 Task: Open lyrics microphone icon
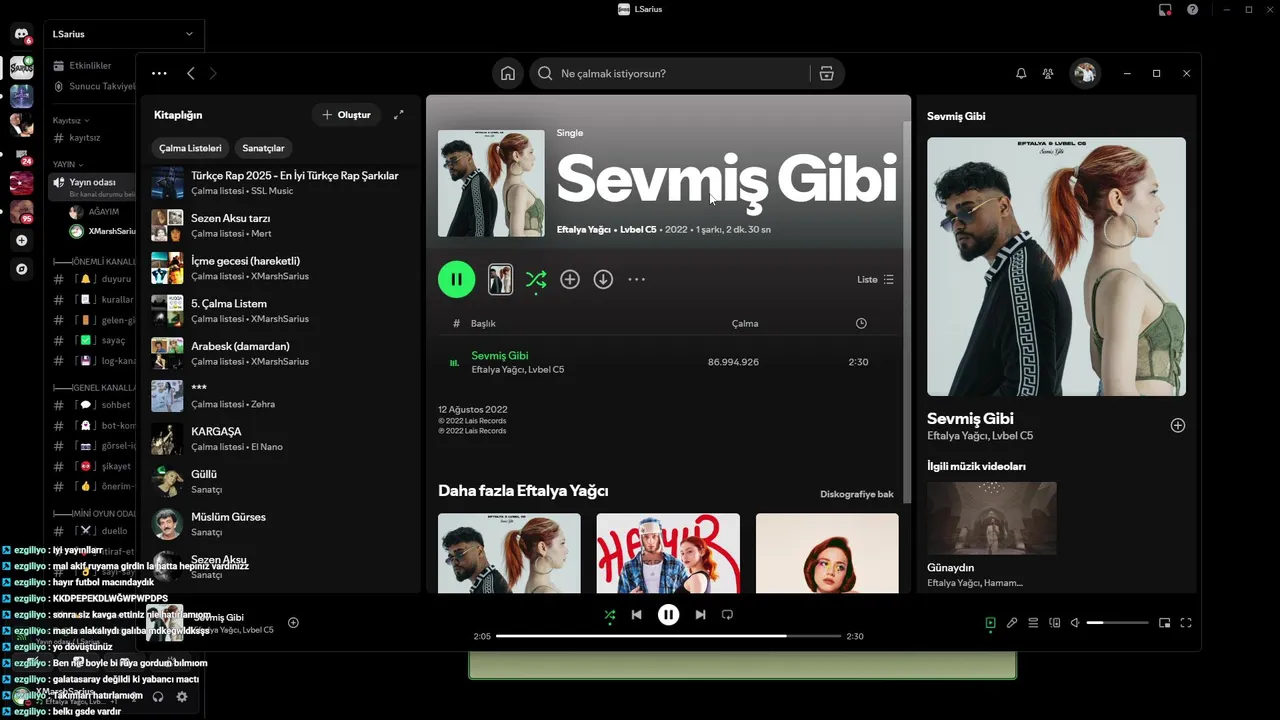pos(1012,623)
